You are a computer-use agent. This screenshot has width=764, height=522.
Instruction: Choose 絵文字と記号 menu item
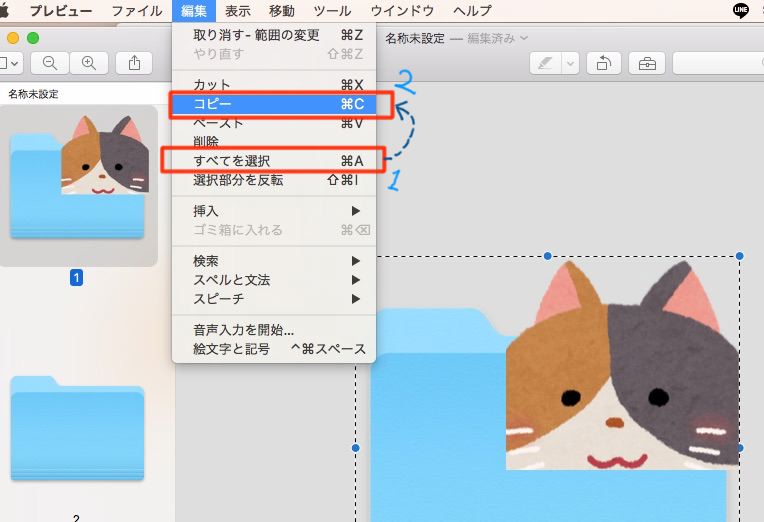(274, 349)
